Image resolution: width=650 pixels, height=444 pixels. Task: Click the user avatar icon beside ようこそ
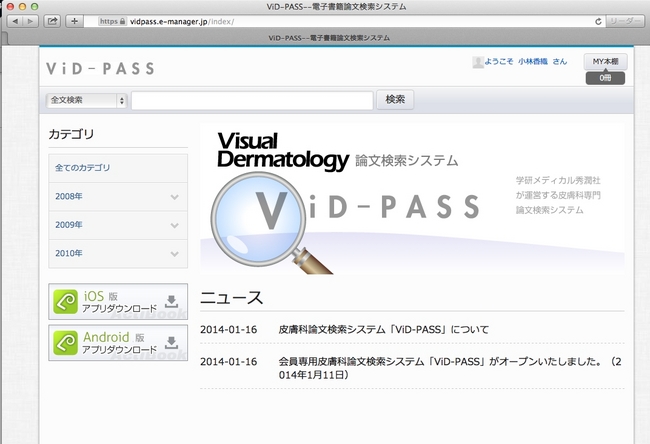[x=478, y=62]
